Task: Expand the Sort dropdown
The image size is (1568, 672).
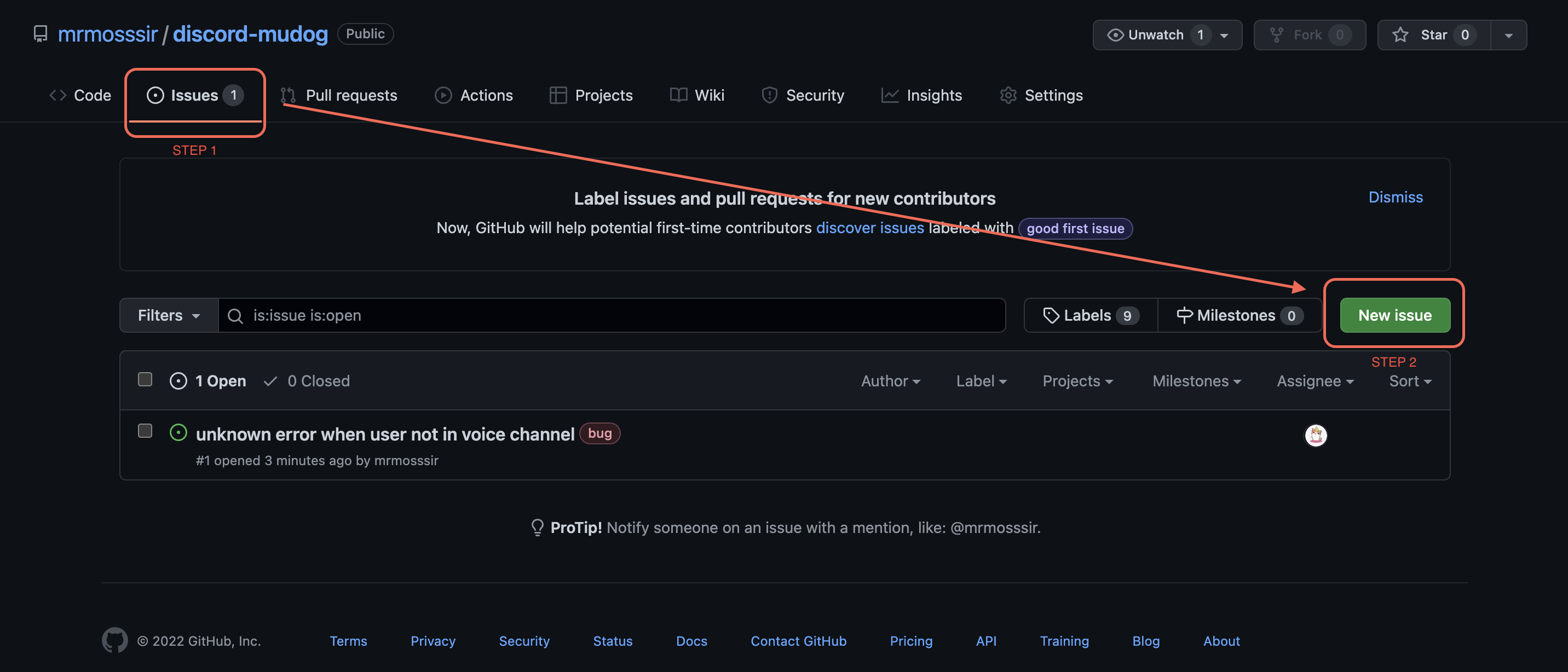Action: click(x=1410, y=381)
